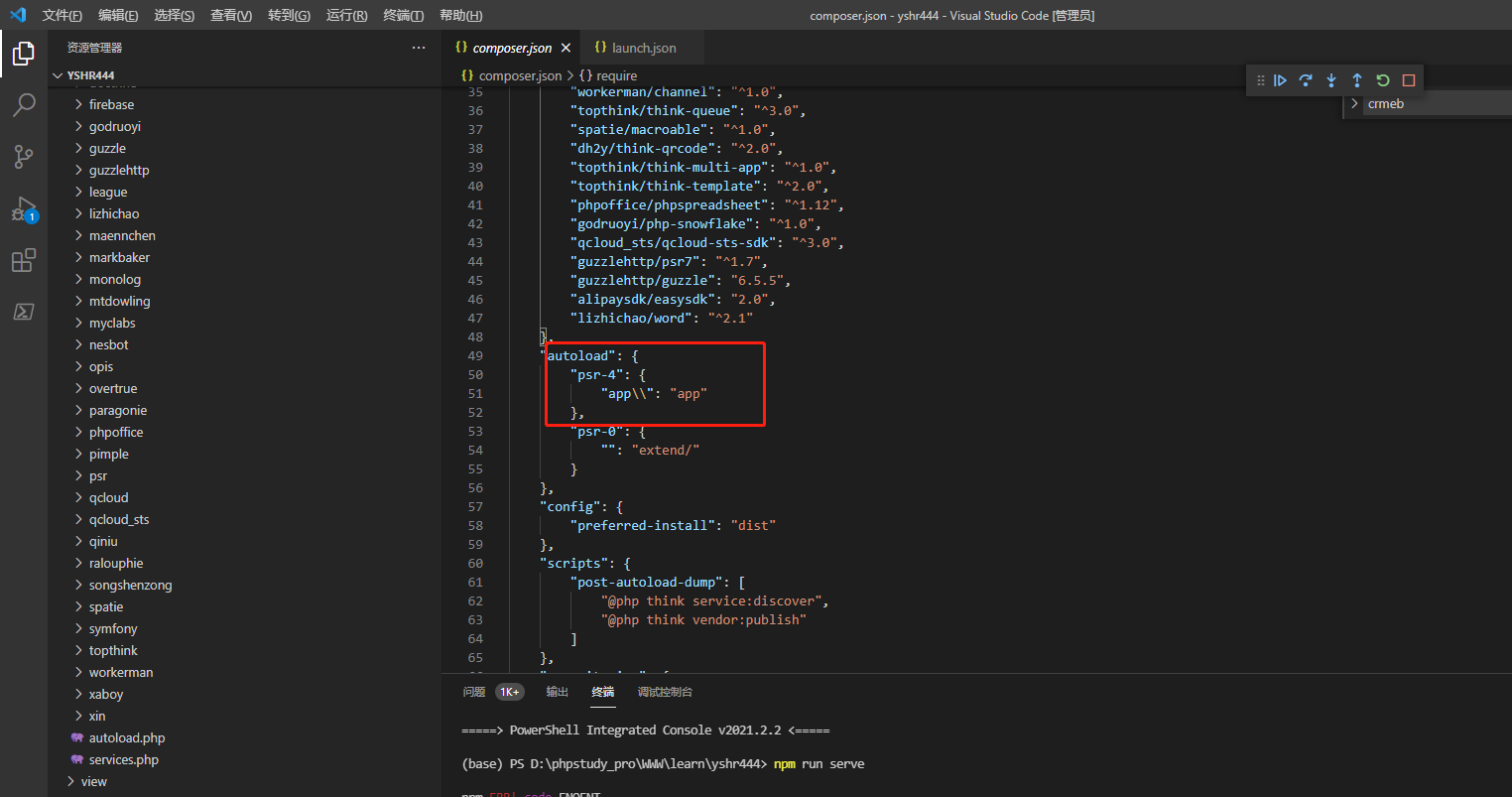
Task: Click the Step Into debug icon
Action: pyautogui.click(x=1330, y=80)
